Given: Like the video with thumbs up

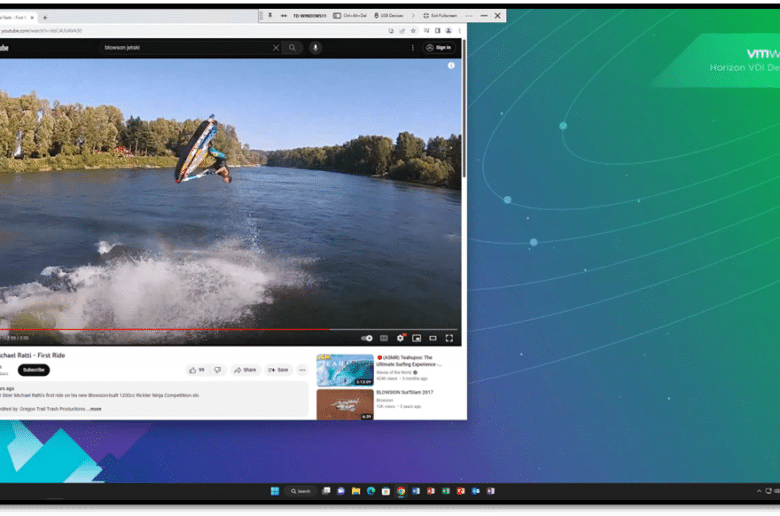Looking at the screenshot, I should (197, 370).
